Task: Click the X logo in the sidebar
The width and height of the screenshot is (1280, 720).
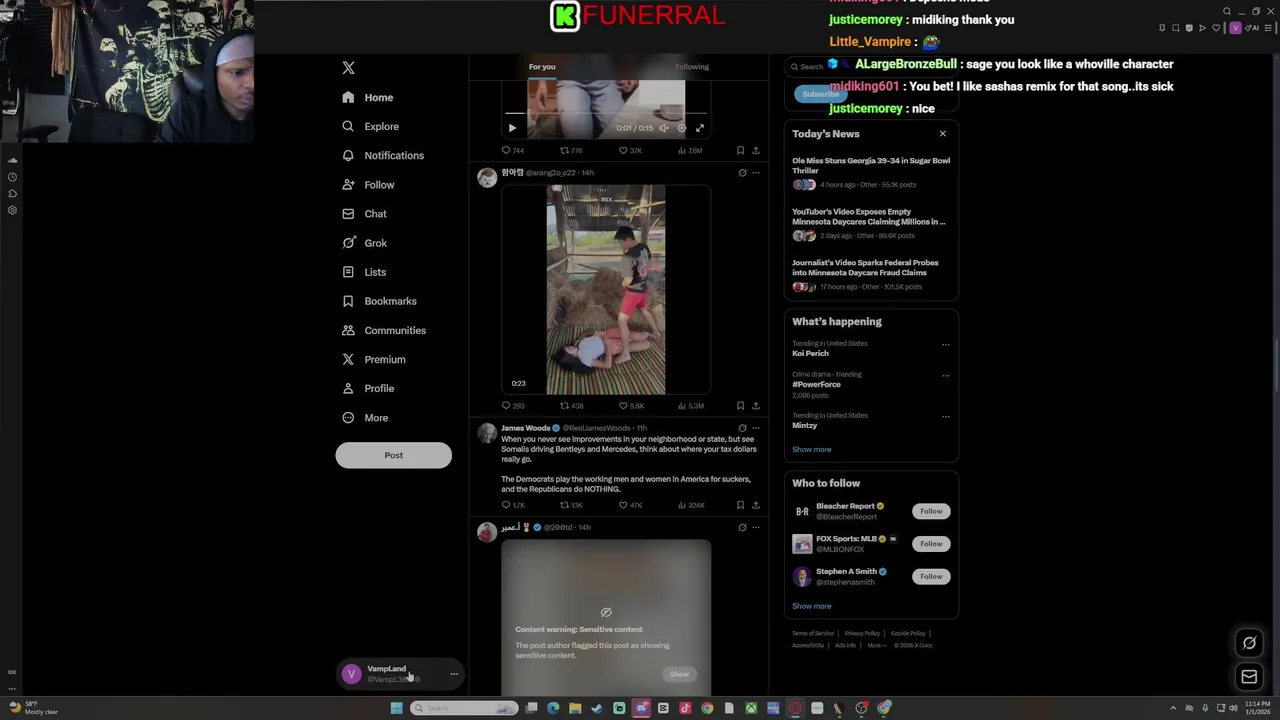Action: pyautogui.click(x=348, y=68)
